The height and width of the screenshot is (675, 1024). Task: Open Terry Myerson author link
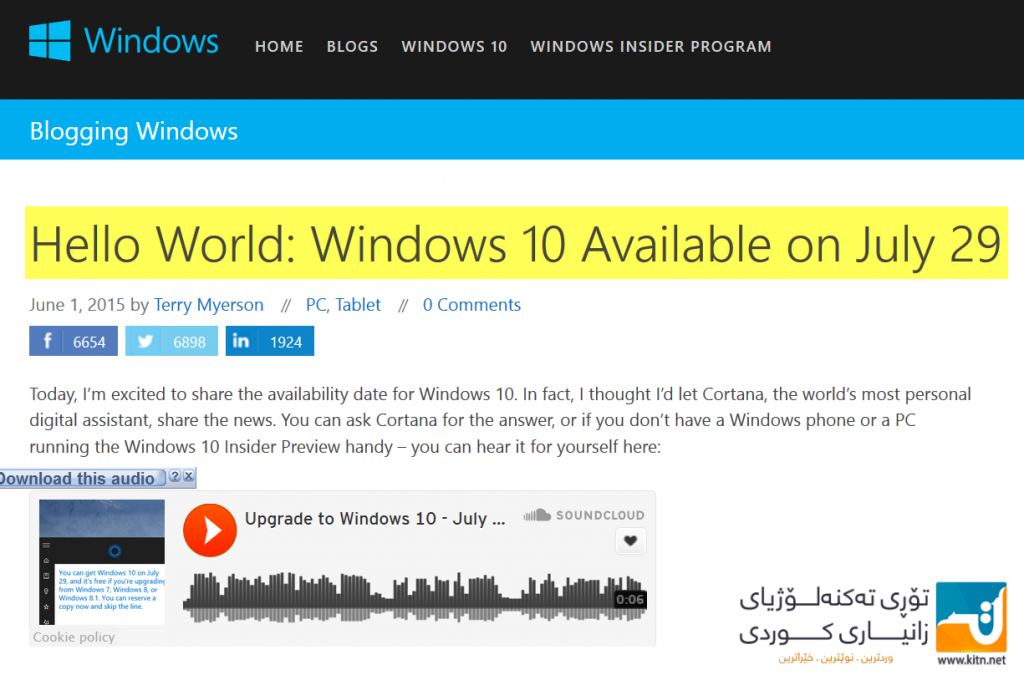[x=208, y=305]
